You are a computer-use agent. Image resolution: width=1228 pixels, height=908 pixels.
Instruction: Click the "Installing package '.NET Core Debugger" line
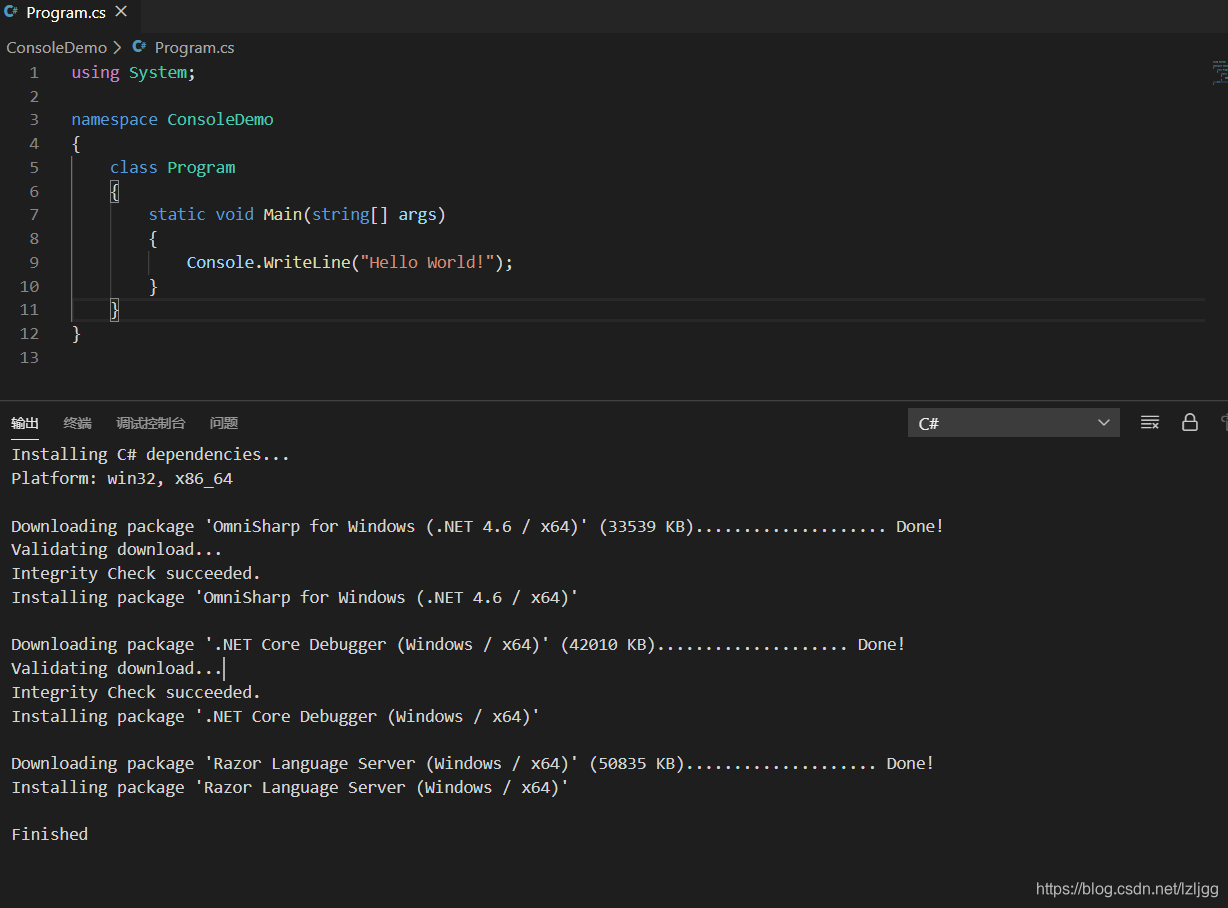click(x=276, y=716)
